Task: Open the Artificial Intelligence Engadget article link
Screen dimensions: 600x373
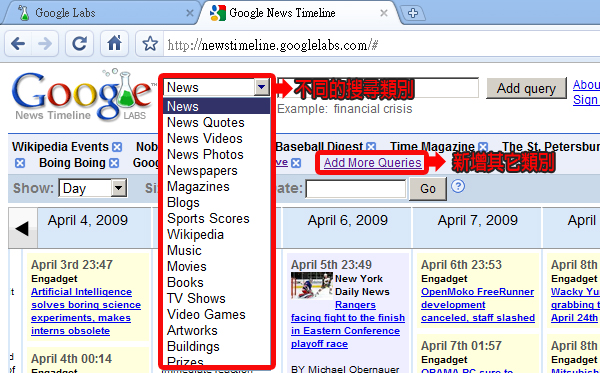Action: [86, 311]
